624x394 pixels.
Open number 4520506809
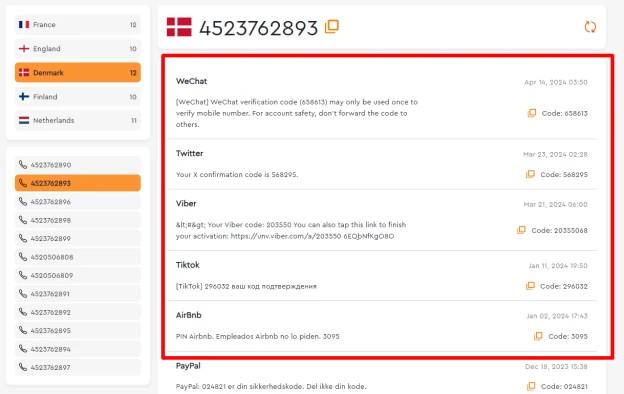[x=78, y=275]
